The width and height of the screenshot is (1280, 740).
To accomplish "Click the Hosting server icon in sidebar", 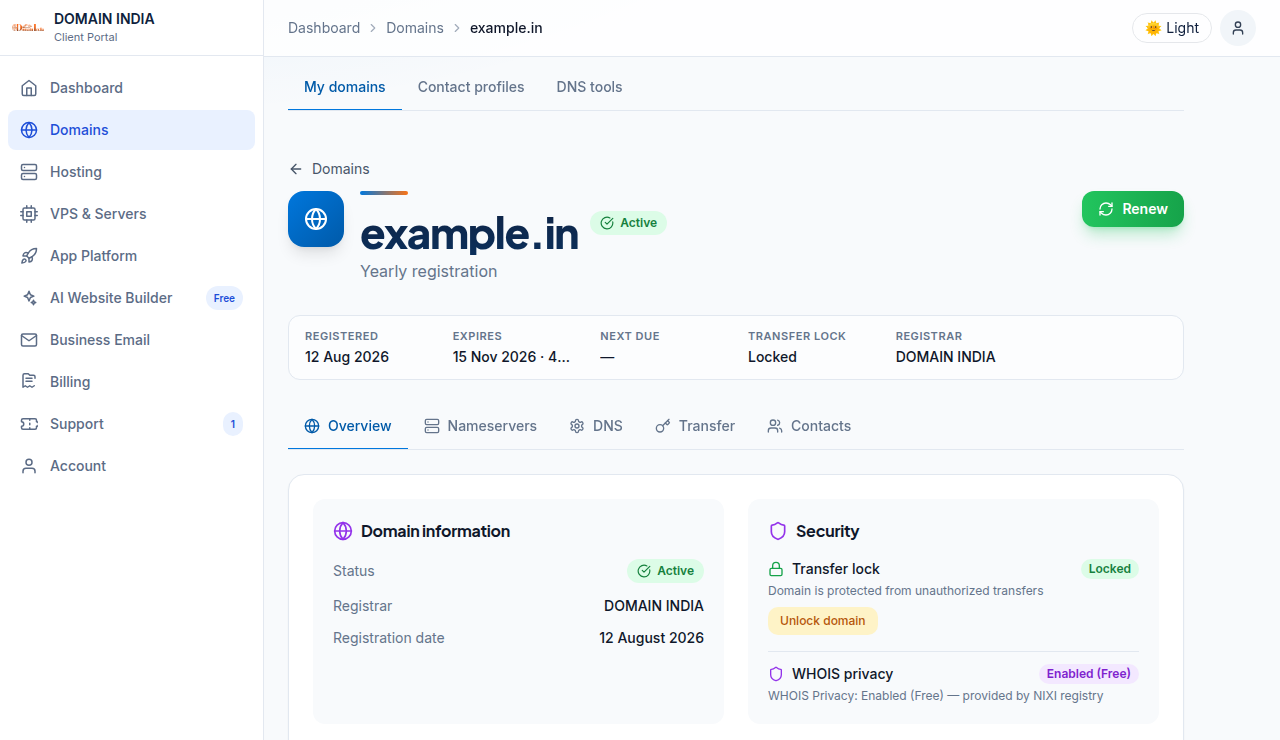I will [29, 172].
